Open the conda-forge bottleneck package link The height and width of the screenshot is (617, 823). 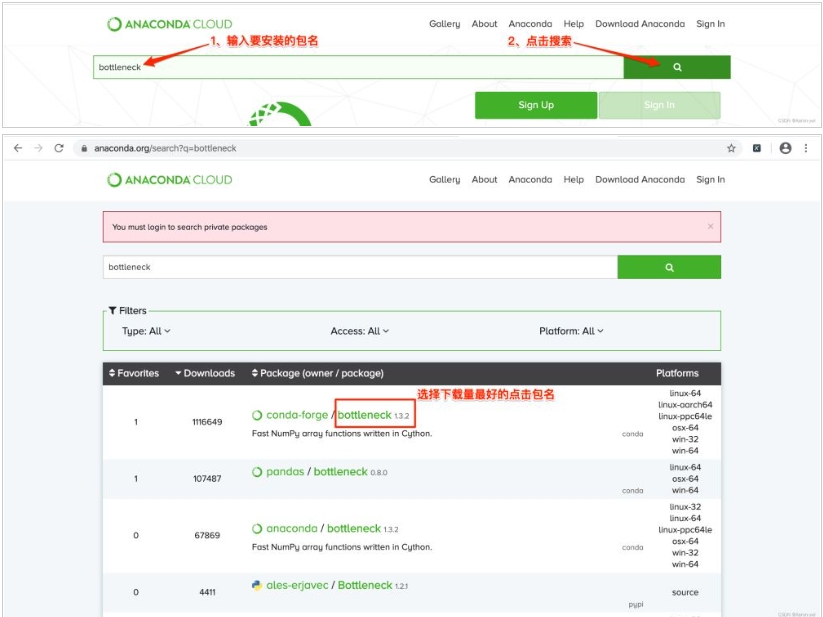[364, 415]
